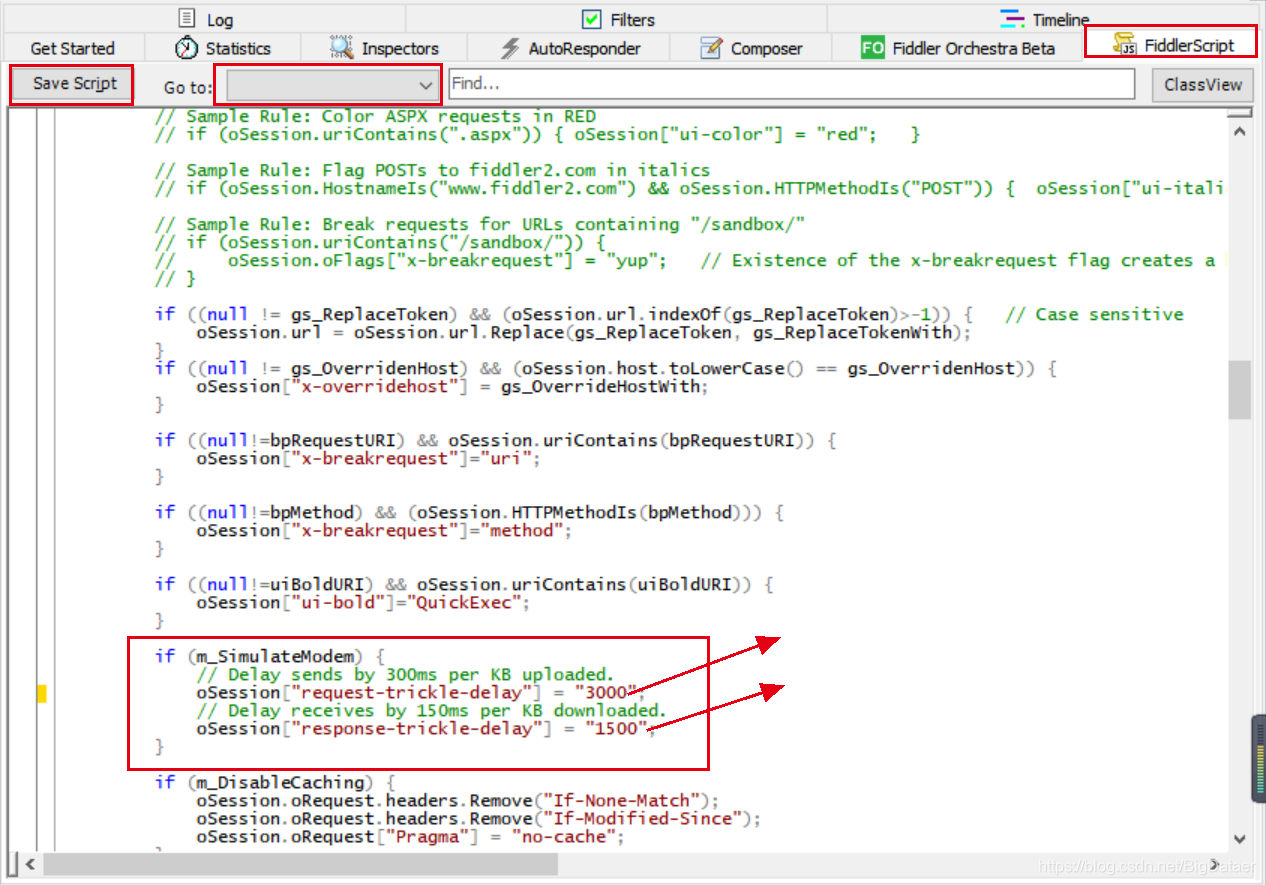Click the "Break requests for URLs" comment
The width and height of the screenshot is (1266, 885).
(x=480, y=224)
